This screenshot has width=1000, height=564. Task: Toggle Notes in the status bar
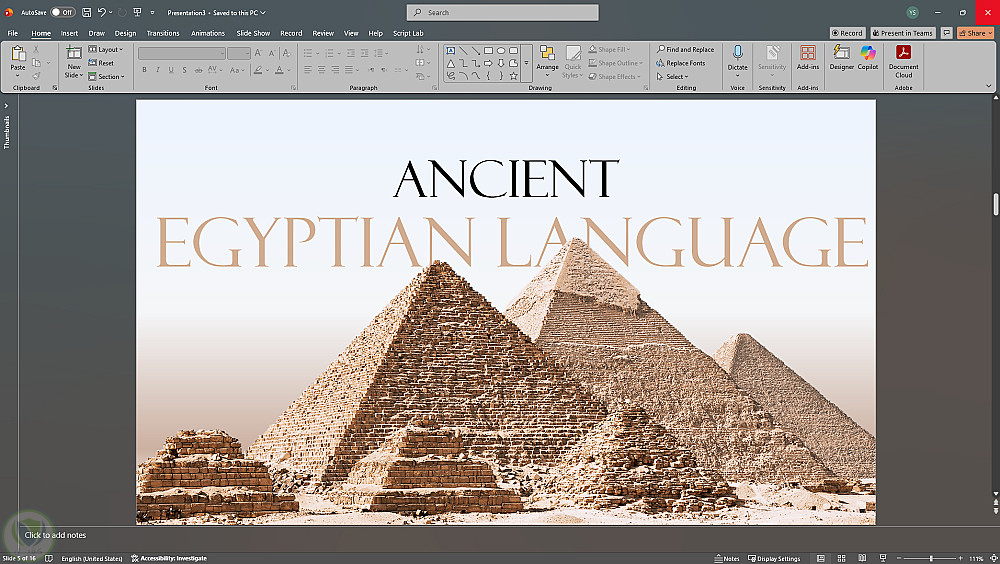coord(727,558)
